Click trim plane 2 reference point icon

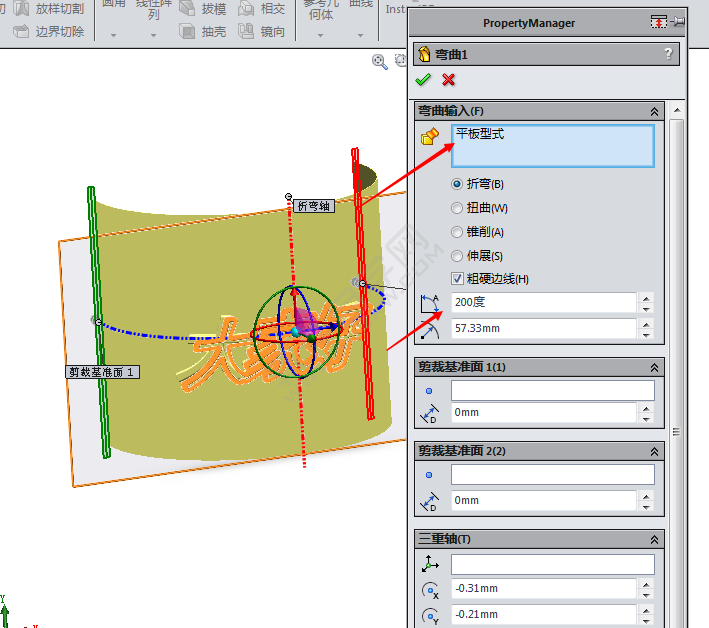[x=429, y=475]
